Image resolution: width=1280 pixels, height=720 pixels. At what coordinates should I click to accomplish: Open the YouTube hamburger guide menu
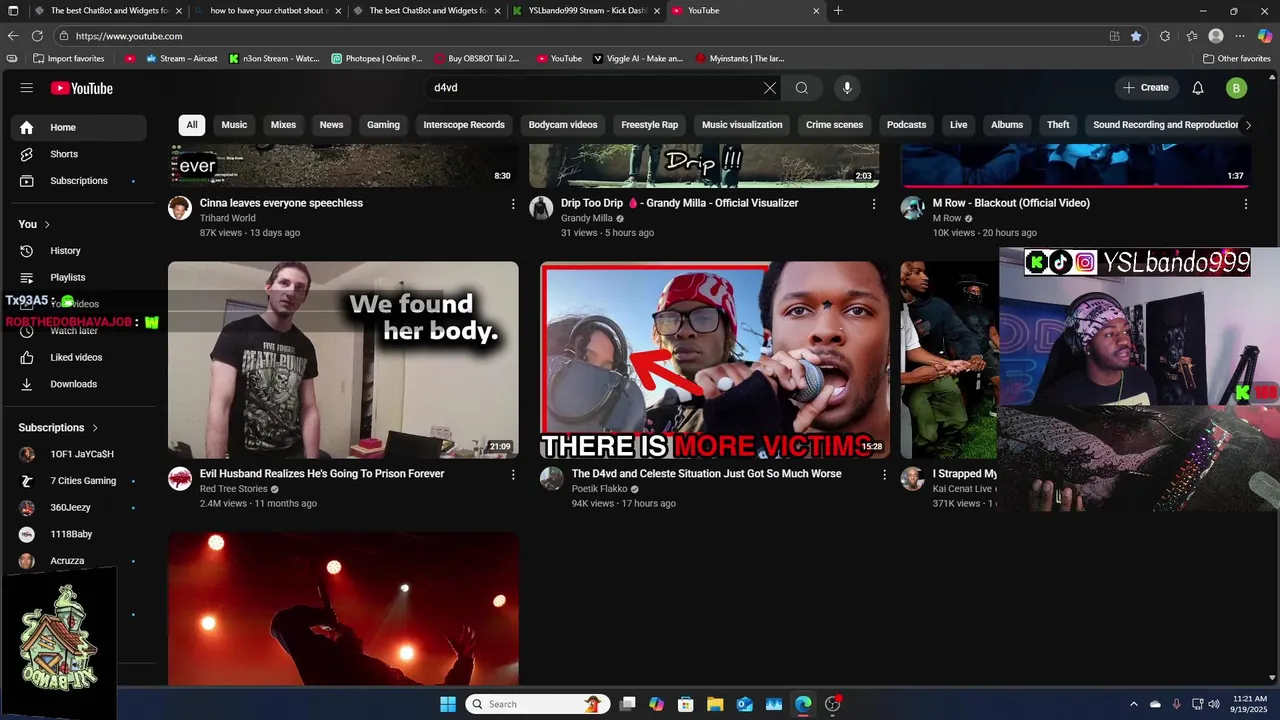(26, 88)
